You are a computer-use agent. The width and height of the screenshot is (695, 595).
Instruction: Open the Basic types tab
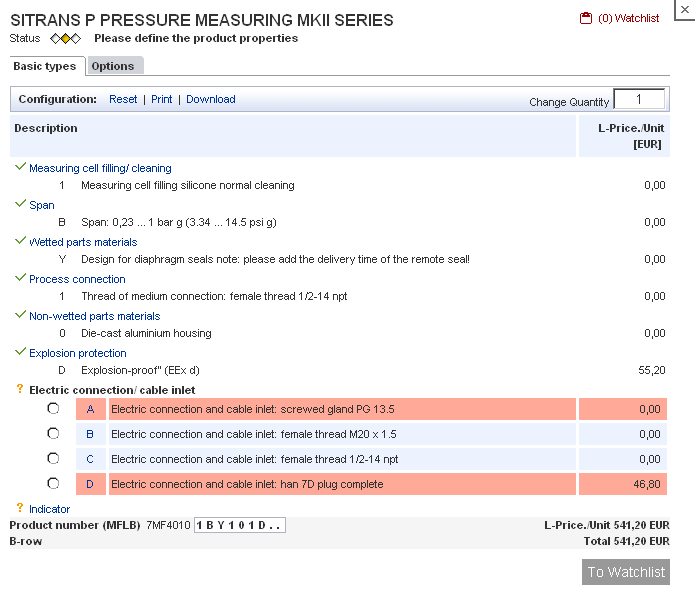47,66
